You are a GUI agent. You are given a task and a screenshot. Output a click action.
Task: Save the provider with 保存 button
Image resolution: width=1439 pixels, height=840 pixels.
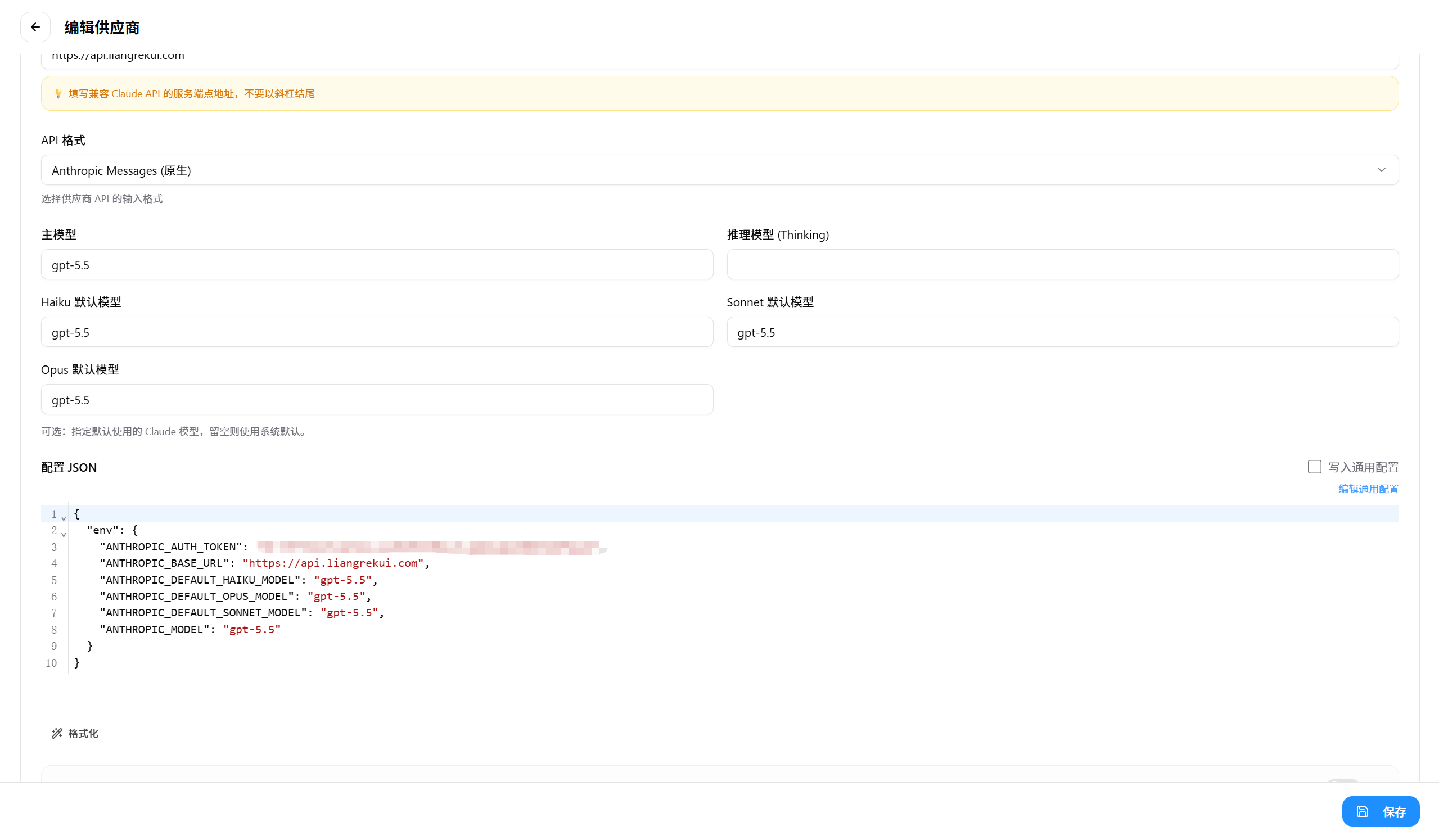(1380, 811)
